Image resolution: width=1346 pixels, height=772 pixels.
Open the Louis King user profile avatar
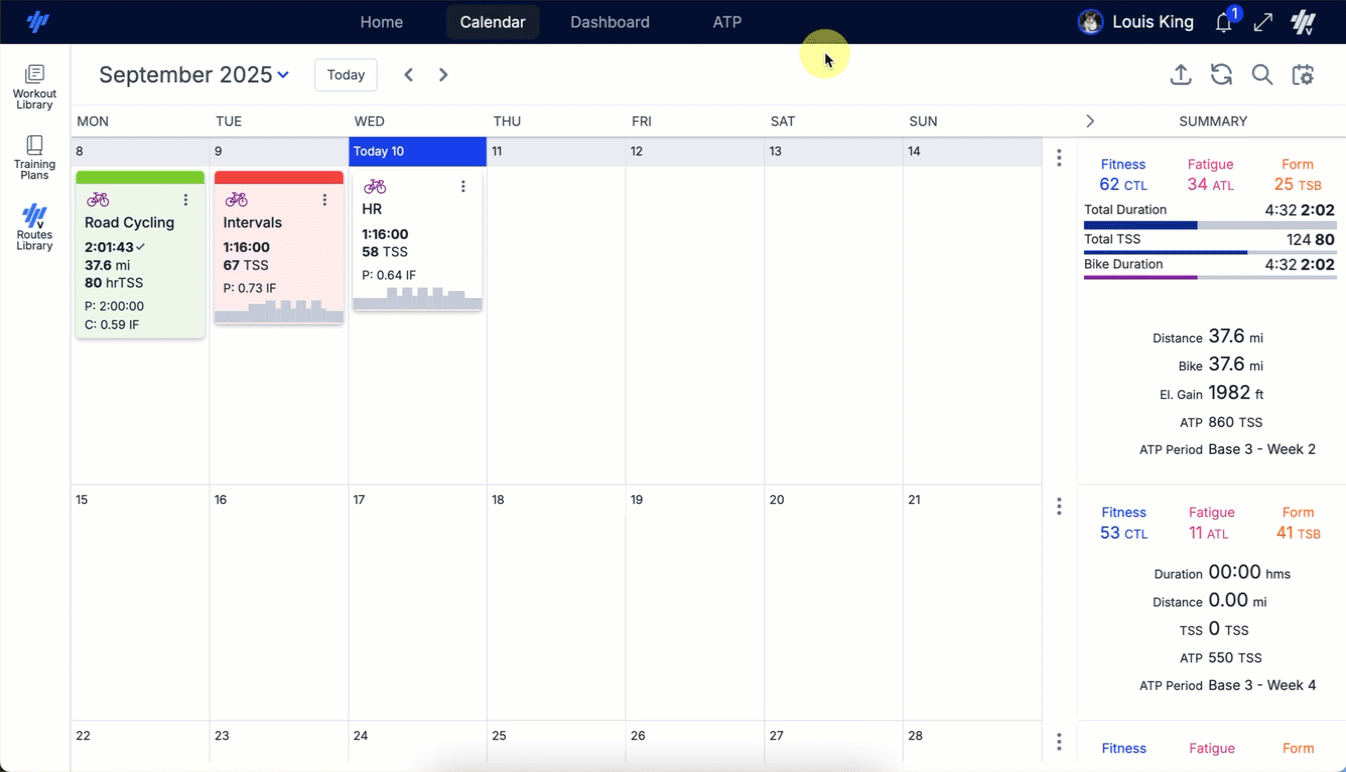[1090, 21]
